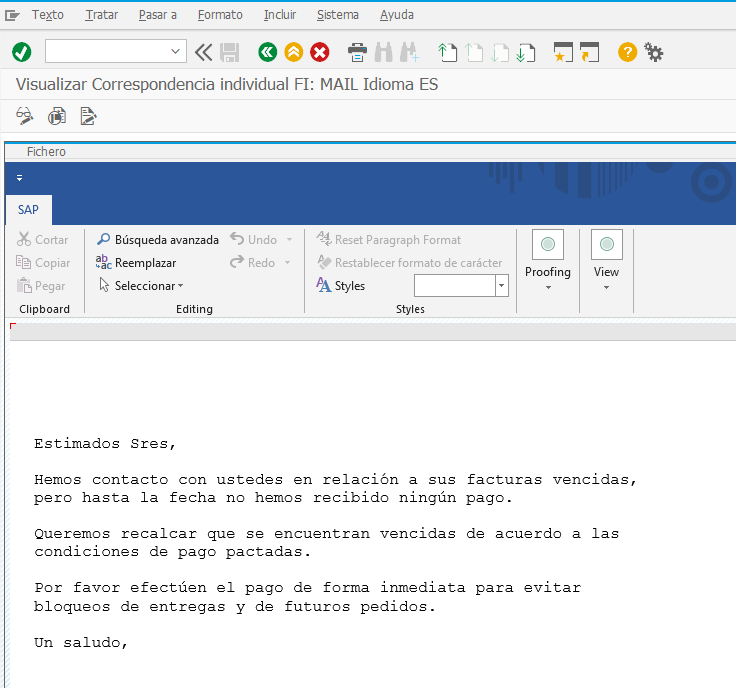Image resolution: width=736 pixels, height=688 pixels.
Task: Go to Previous Page icon
Action: pos(474,52)
